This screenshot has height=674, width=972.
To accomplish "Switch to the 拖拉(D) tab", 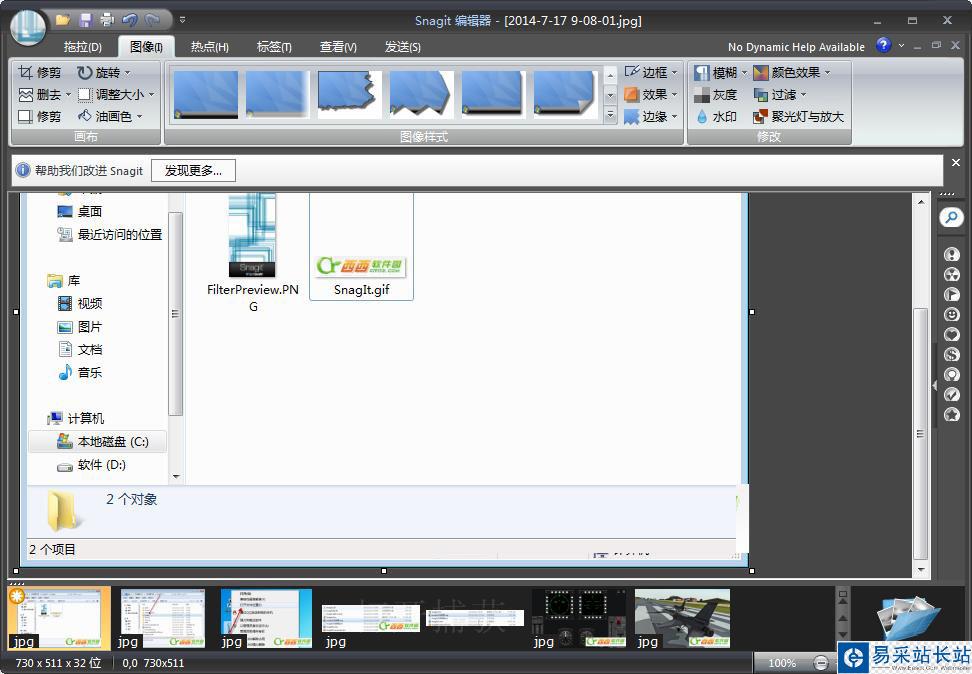I will (x=82, y=47).
